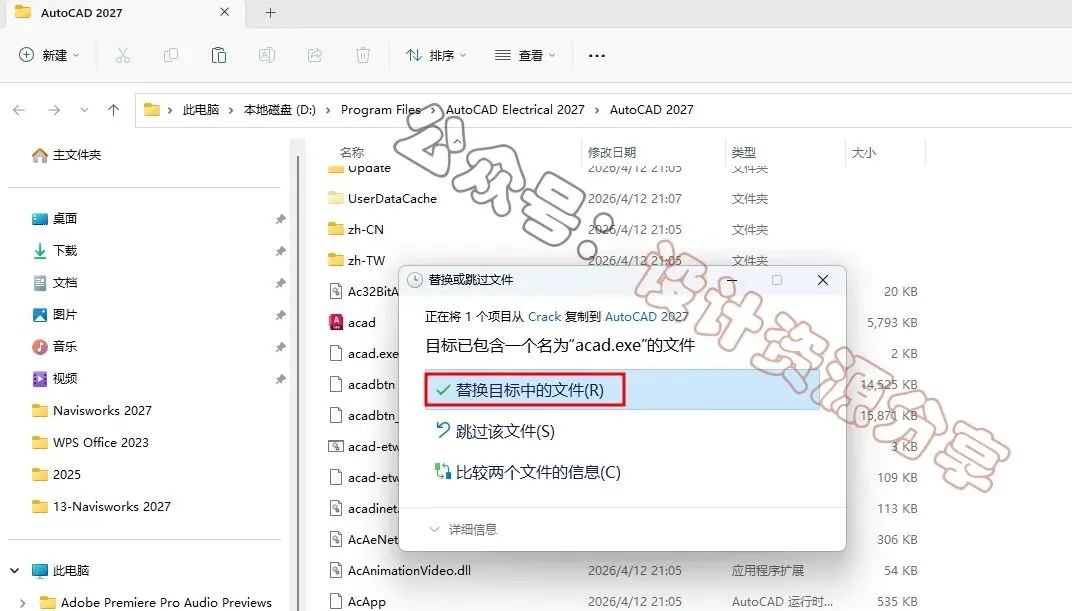Viewport: 1072px width, 611px height.
Task: Open 文档 (Documents) in sidebar
Action: click(55, 283)
